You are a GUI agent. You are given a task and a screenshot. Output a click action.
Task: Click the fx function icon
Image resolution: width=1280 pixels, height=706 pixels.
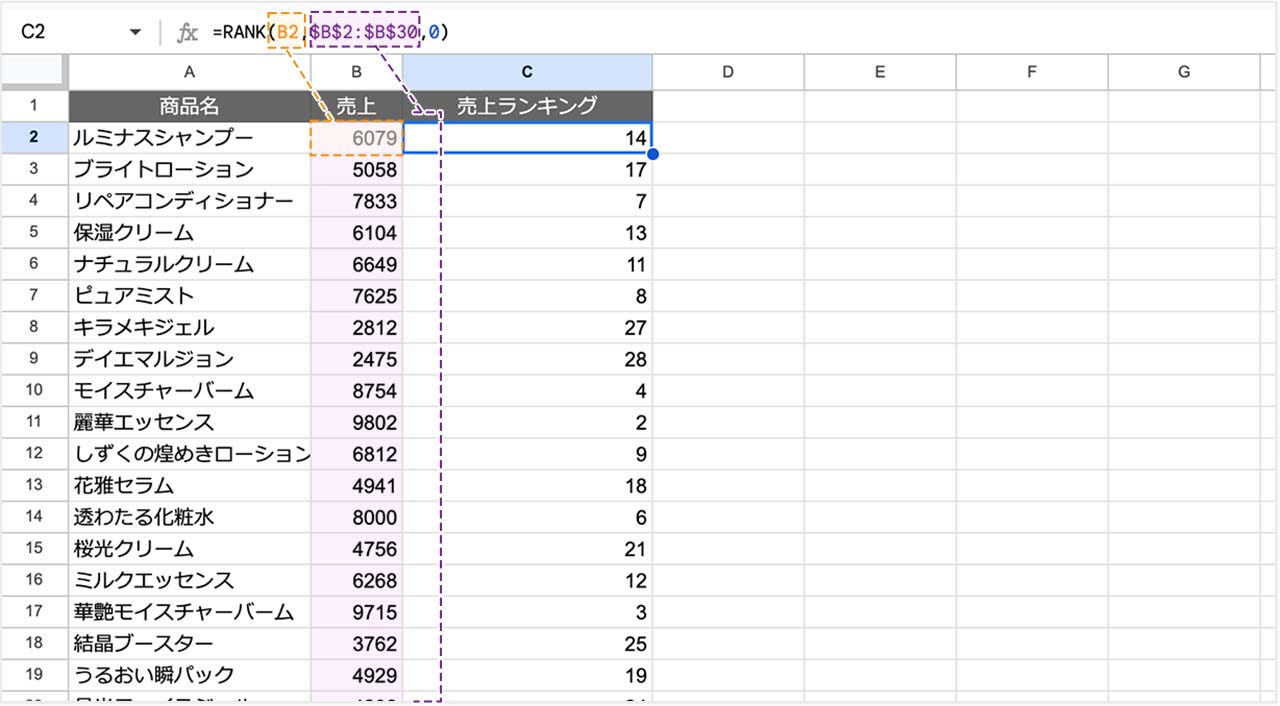coord(187,33)
